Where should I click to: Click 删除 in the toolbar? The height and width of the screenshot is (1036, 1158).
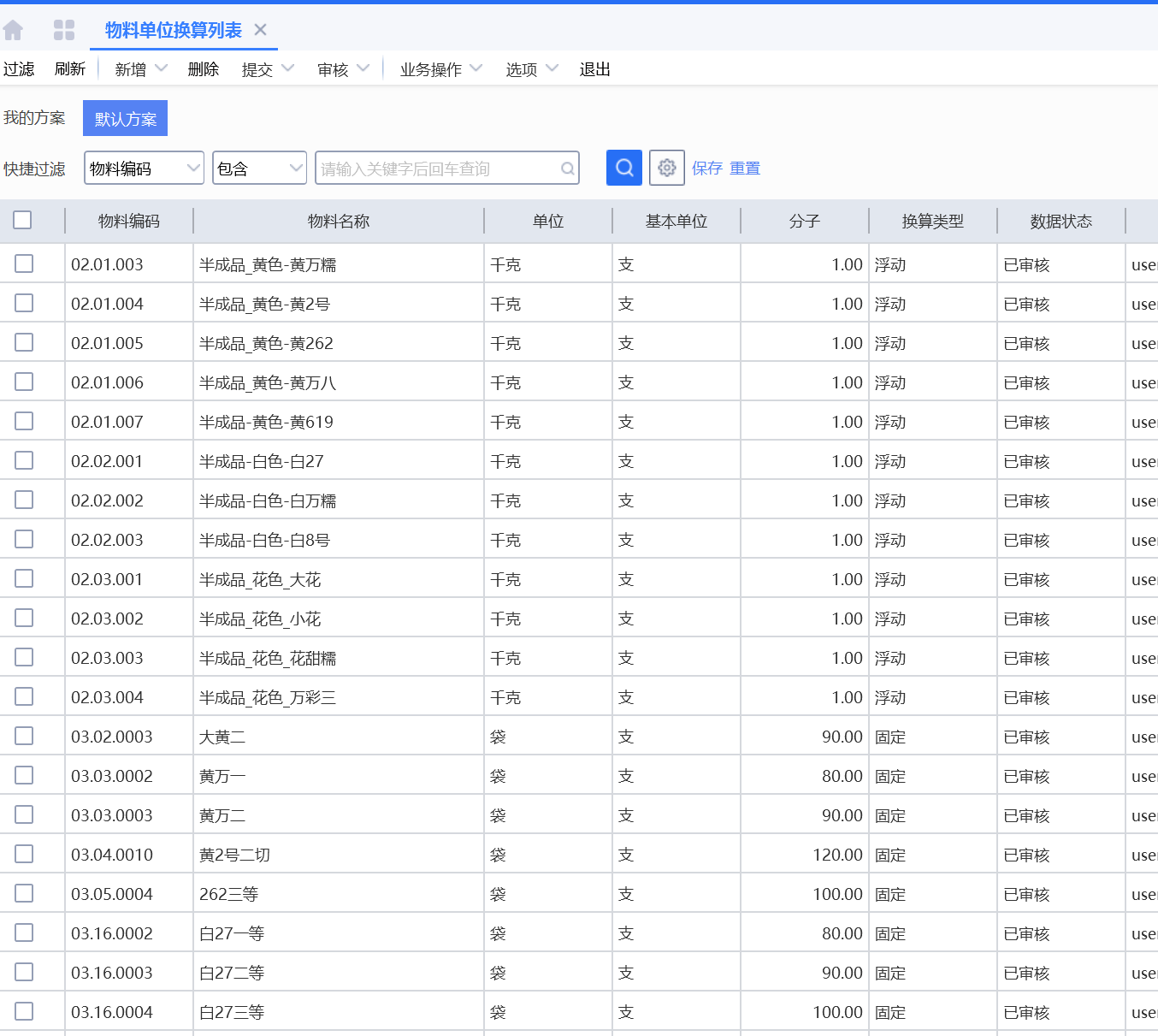[x=204, y=69]
